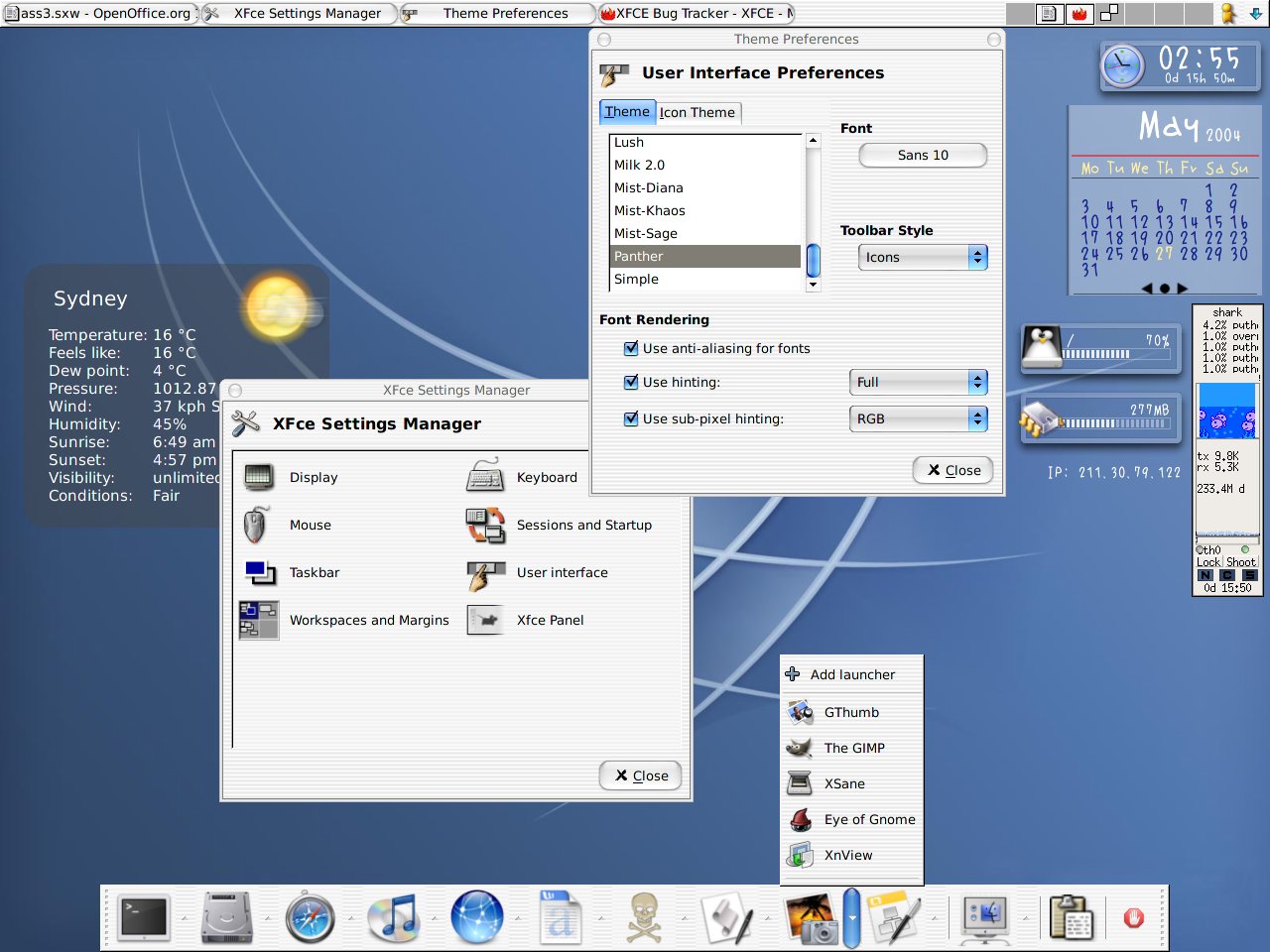Toggle the Use sub-pixel hinting checkbox
Viewport: 1270px width, 952px height.
coord(631,418)
